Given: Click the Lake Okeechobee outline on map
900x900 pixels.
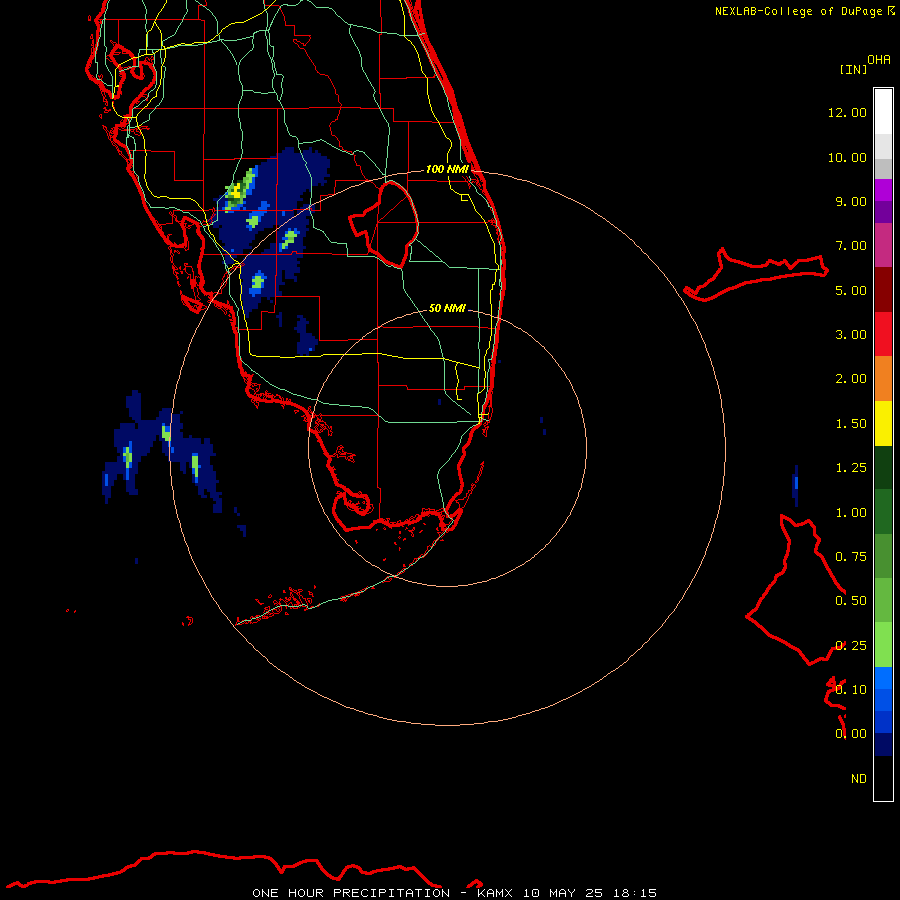Looking at the screenshot, I should (x=385, y=224).
